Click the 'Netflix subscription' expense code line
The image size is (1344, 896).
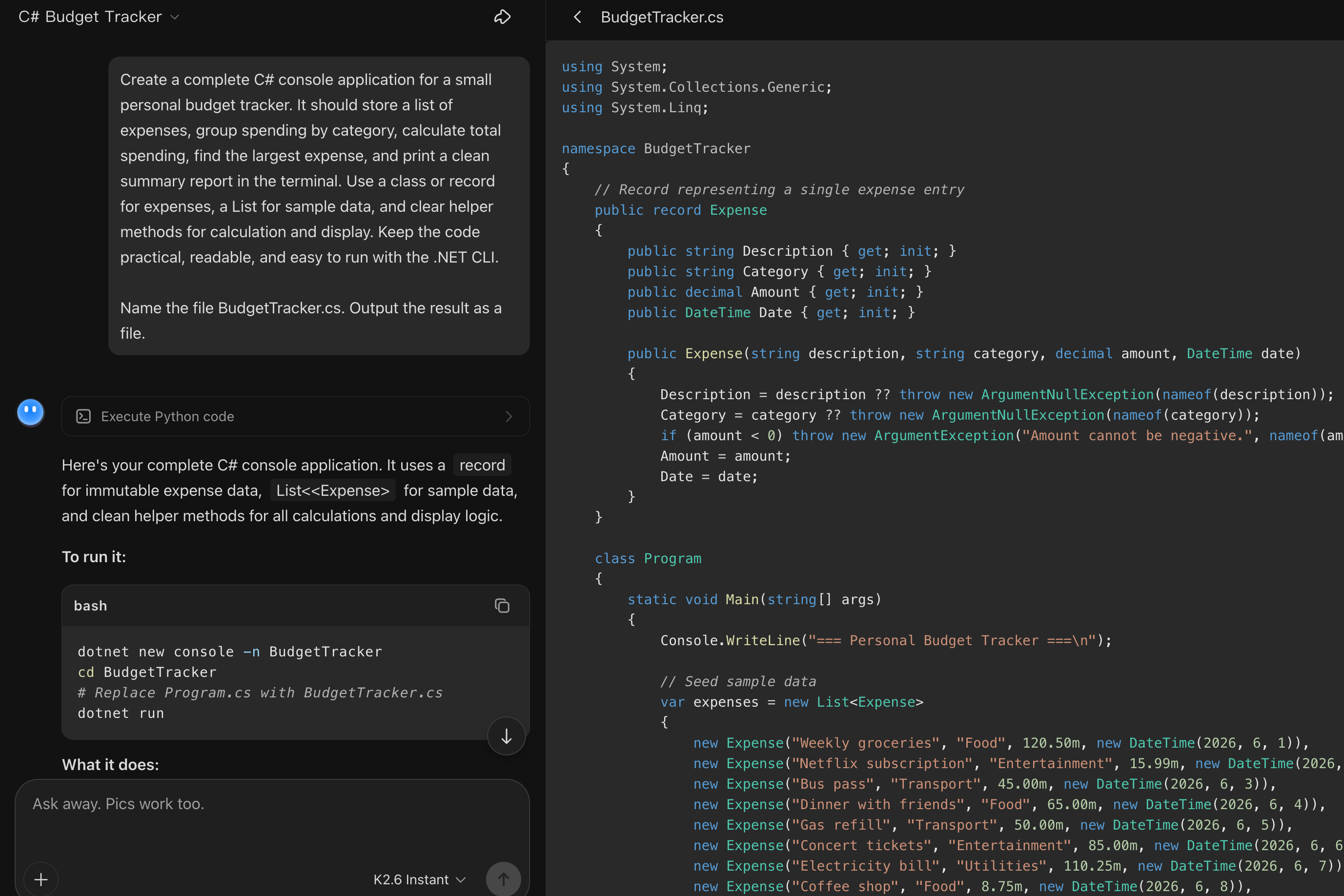1018,763
